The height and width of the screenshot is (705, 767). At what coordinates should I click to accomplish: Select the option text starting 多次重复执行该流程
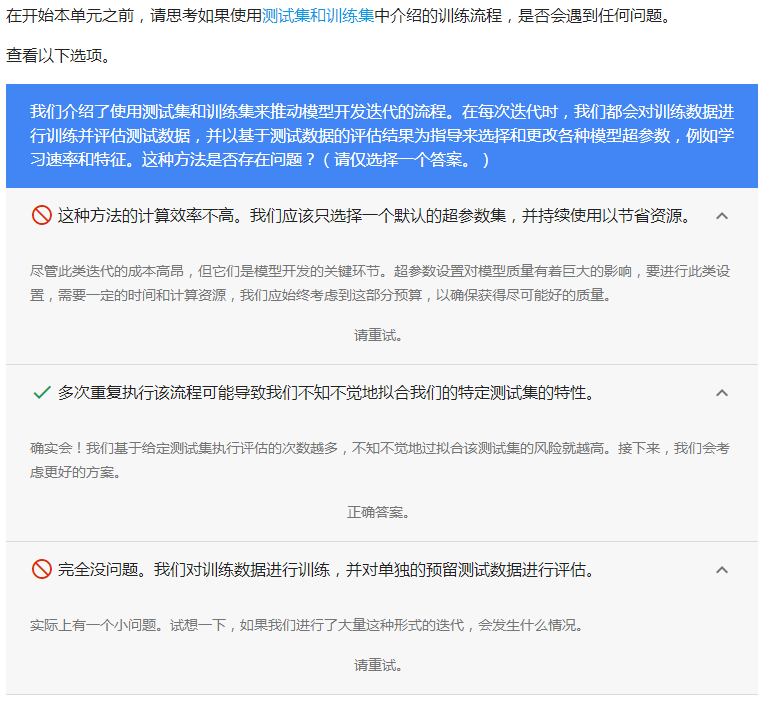click(326, 393)
